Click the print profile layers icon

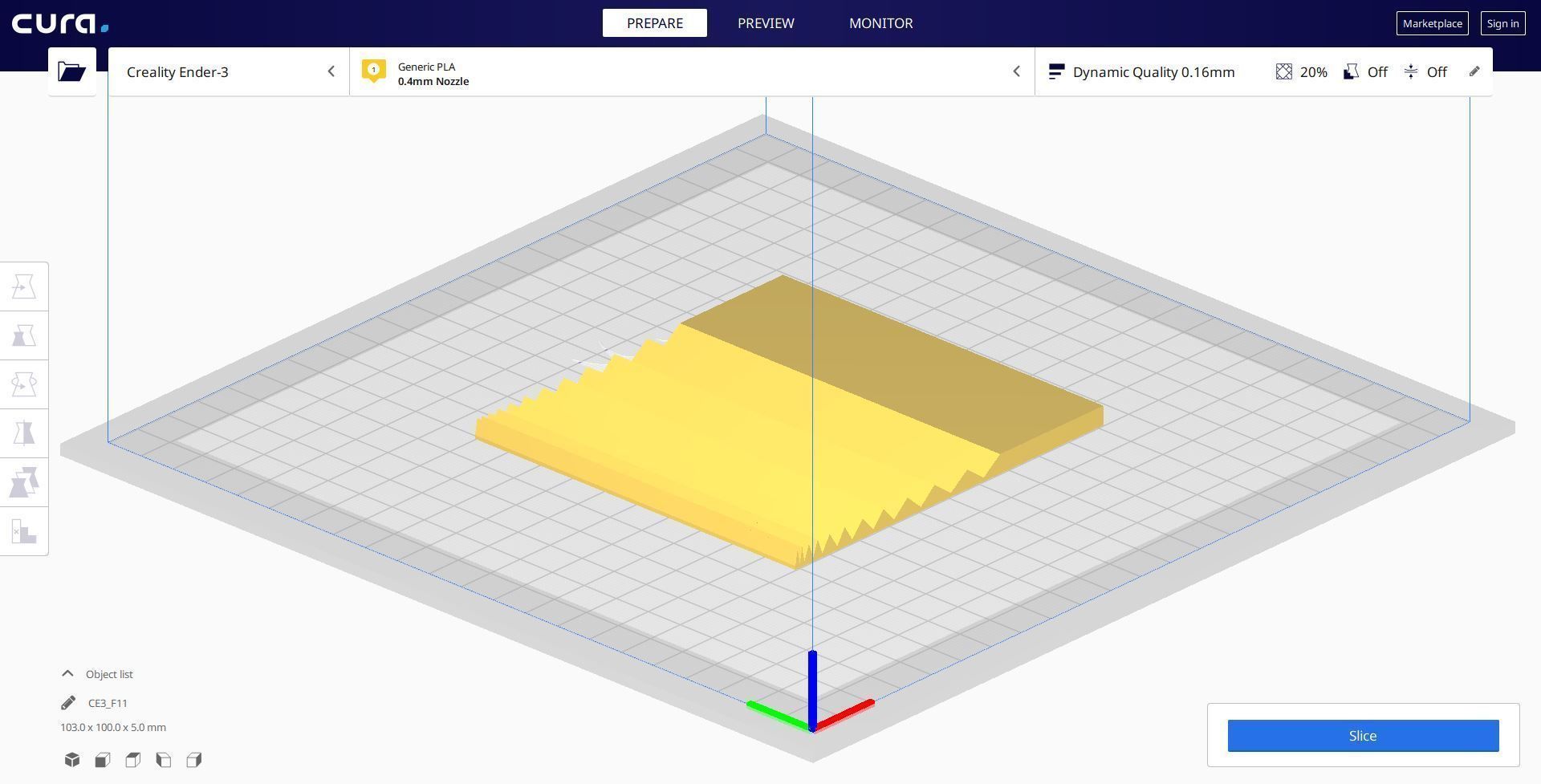click(x=1056, y=71)
